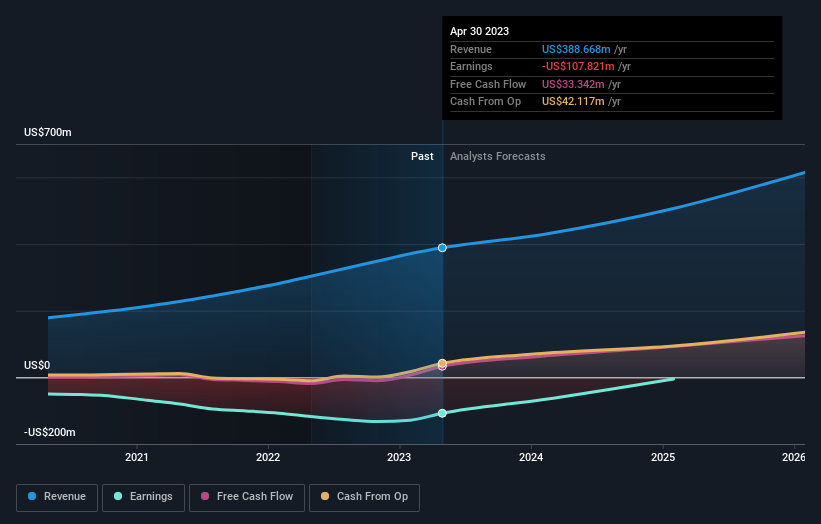
Task: Click the US$42.117m cash from op value
Action: tap(573, 102)
